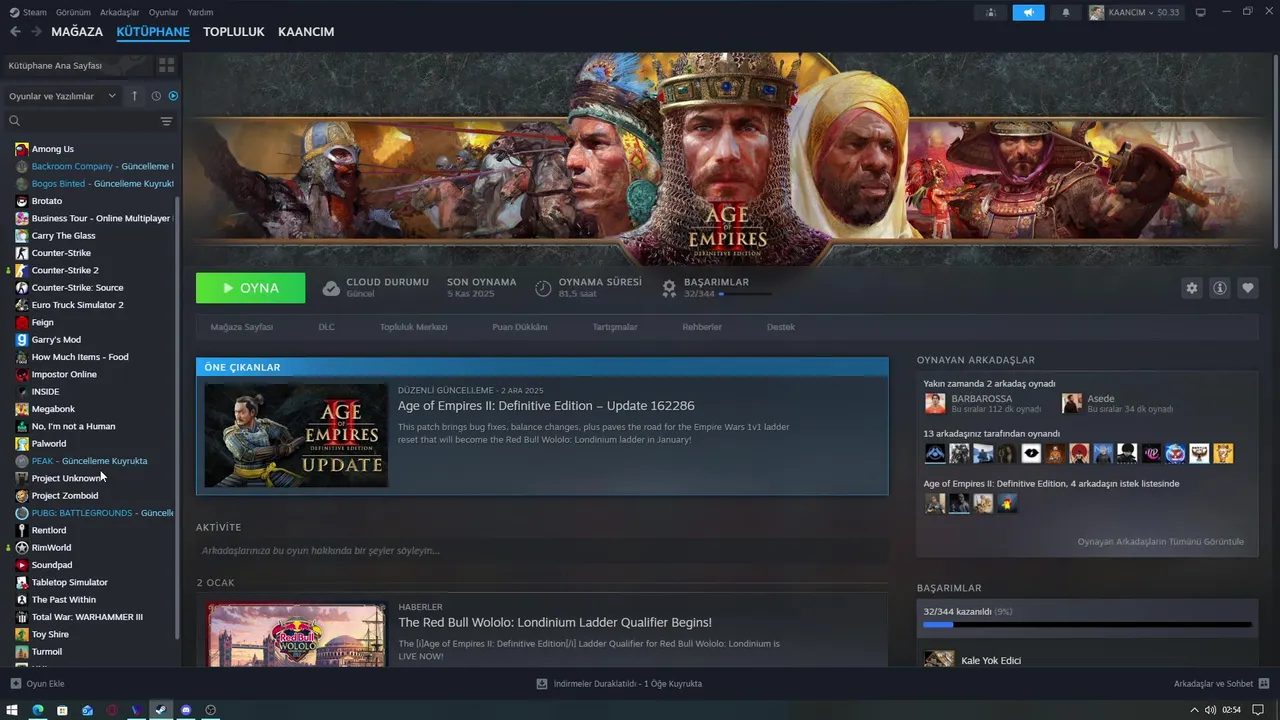This screenshot has height=720, width=1280.
Task: Toggle the recent activity clock filter
Action: click(x=156, y=96)
